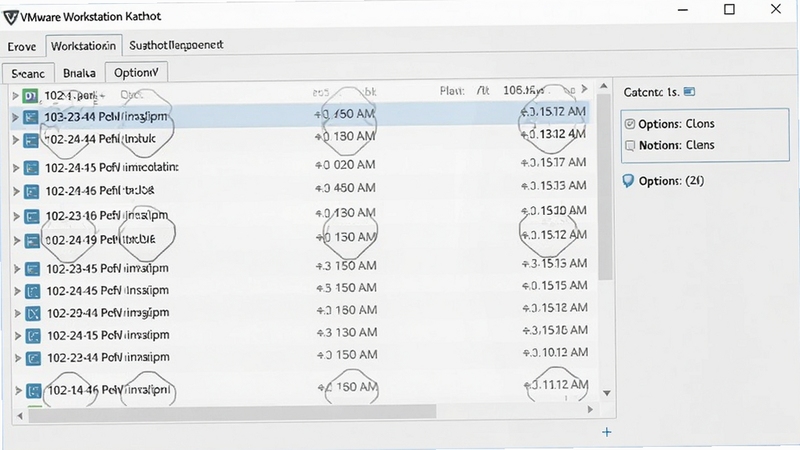Minimize the VMware Workstation window
Viewport: 800px width, 450px height.
coord(683,10)
